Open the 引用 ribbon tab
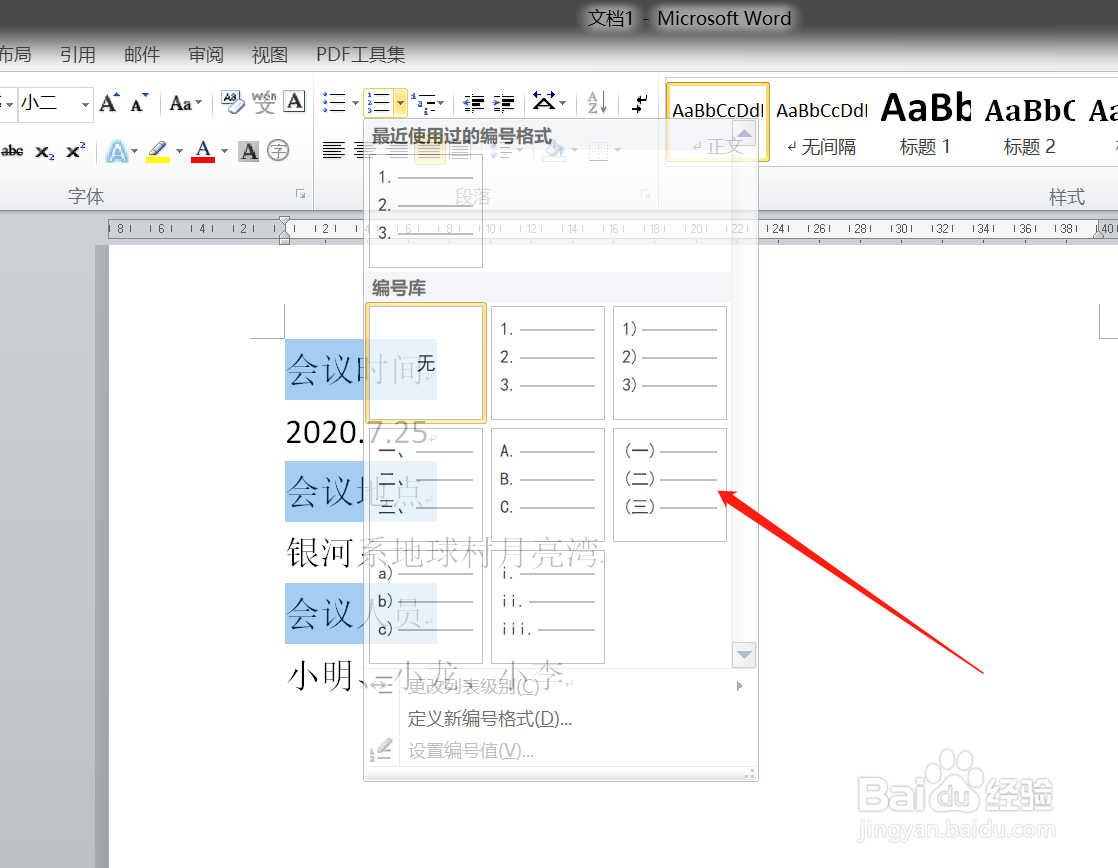Viewport: 1118px width, 868px height. point(78,55)
